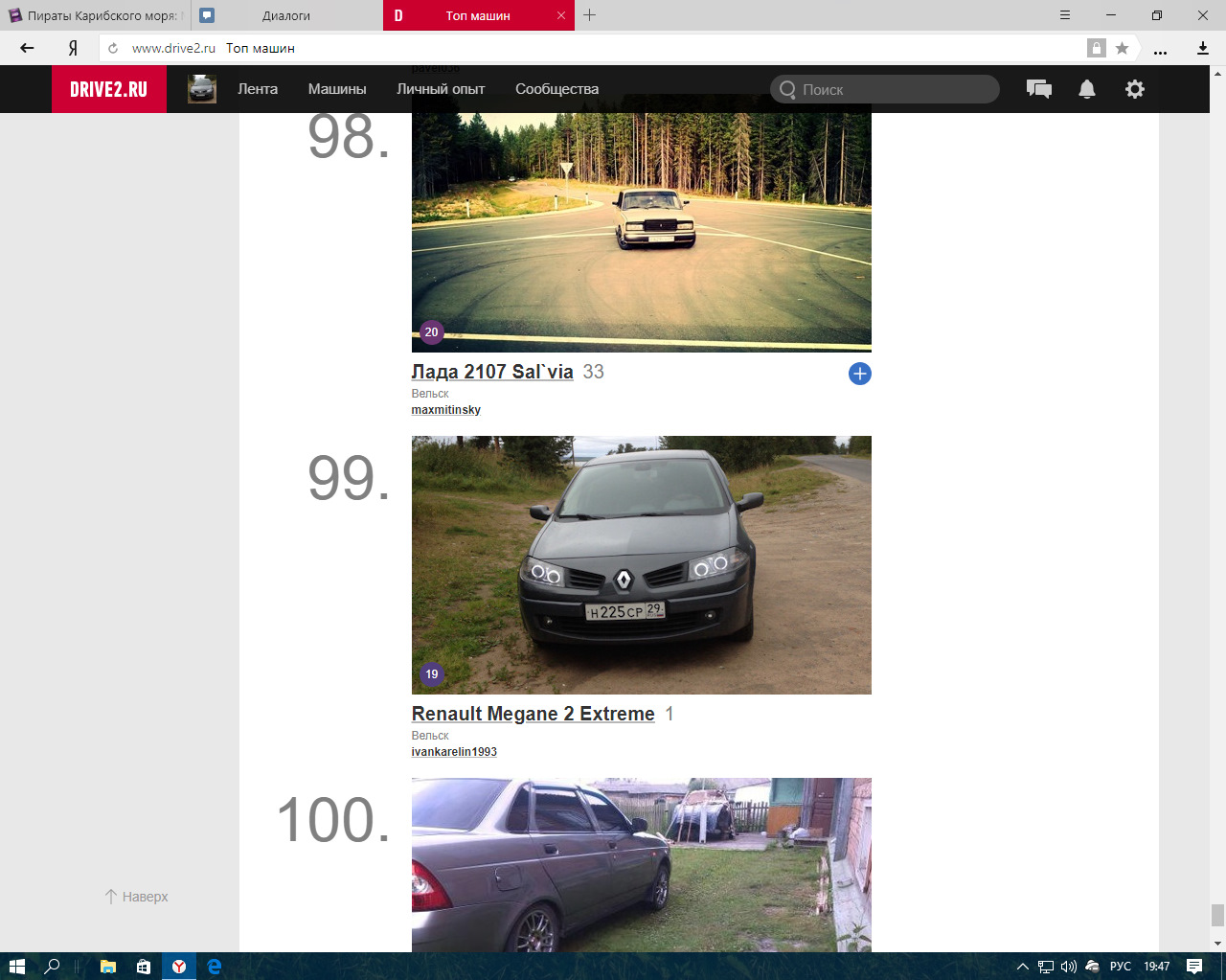Open the hamburger menu in title bar
Image resolution: width=1226 pixels, height=980 pixels.
1065,15
